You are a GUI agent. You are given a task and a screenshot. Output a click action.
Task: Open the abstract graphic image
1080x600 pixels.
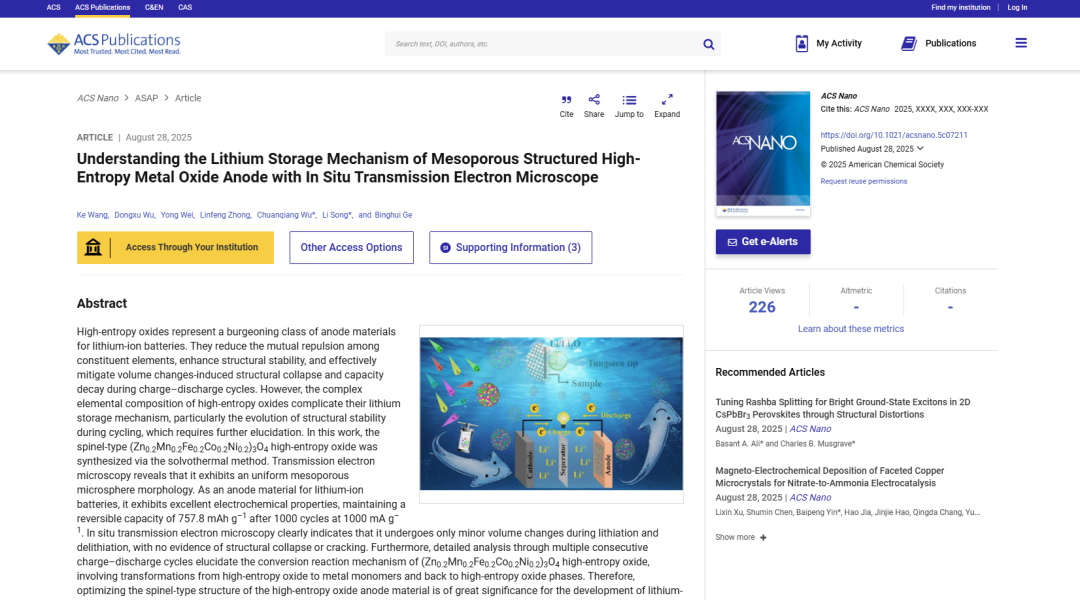point(551,413)
